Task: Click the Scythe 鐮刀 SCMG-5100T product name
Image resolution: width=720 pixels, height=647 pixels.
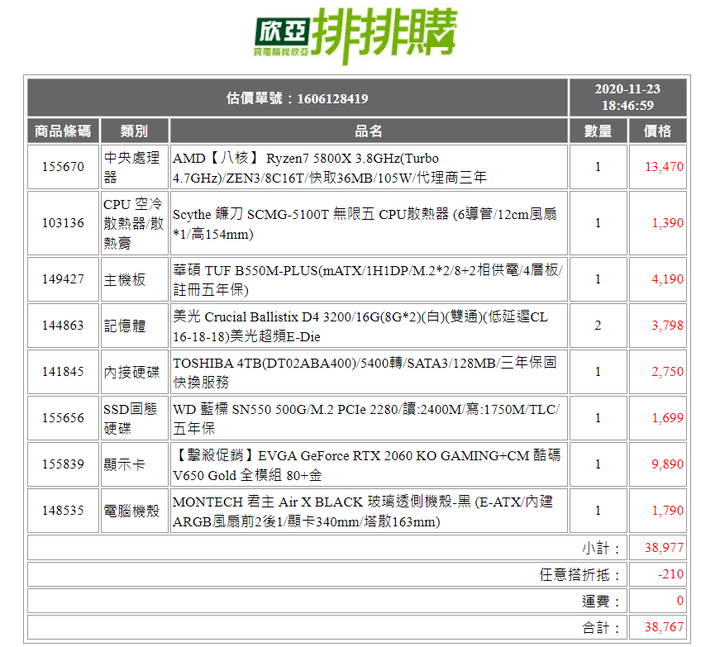Action: pyautogui.click(x=365, y=224)
